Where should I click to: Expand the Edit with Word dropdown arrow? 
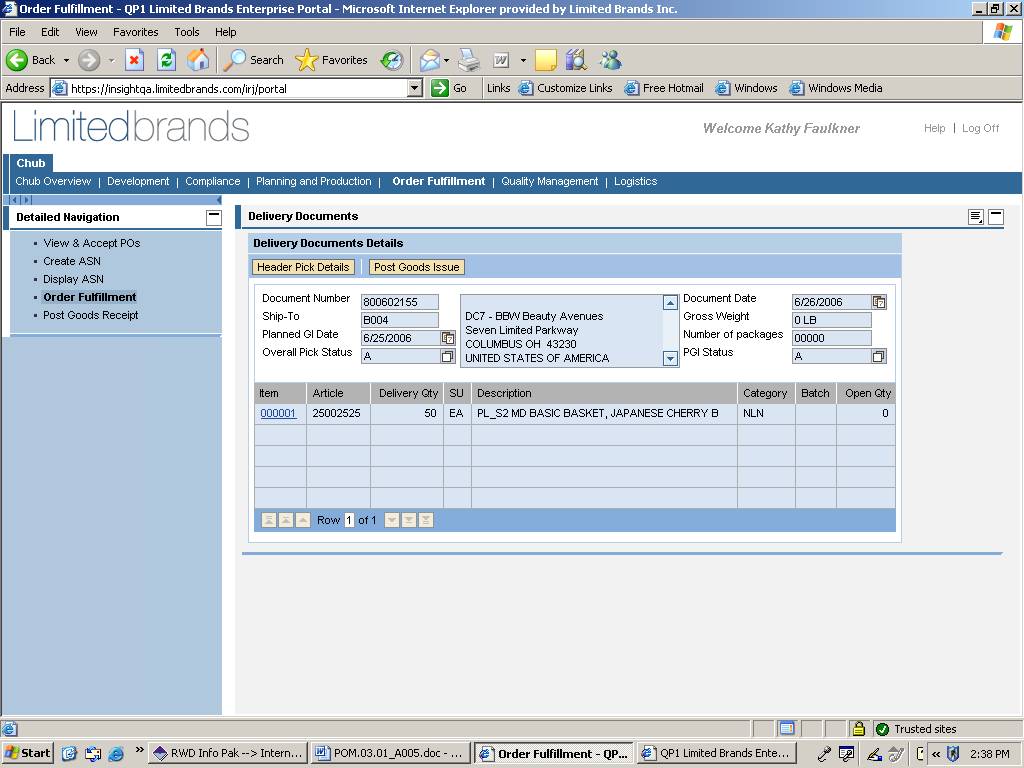click(x=523, y=60)
